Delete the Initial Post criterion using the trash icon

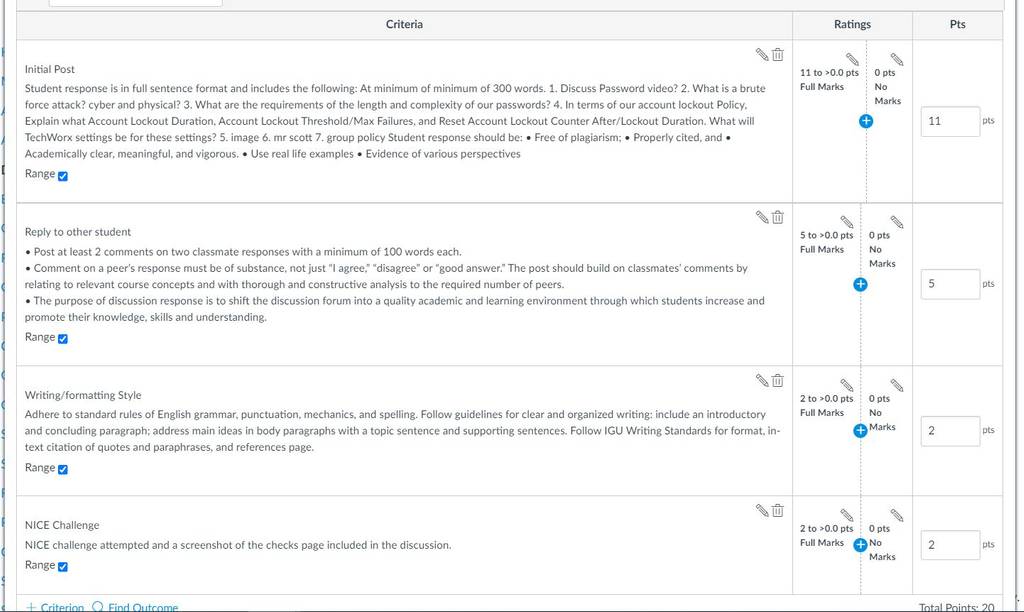(x=777, y=54)
